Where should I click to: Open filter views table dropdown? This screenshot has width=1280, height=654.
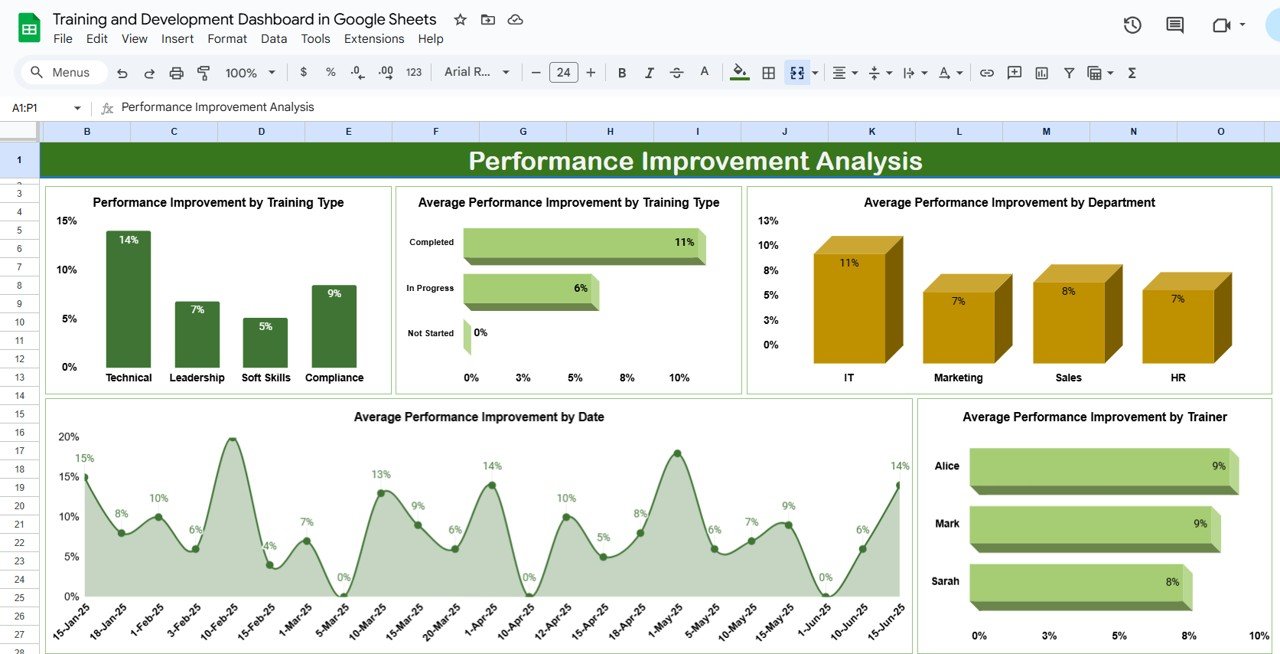(x=1099, y=73)
